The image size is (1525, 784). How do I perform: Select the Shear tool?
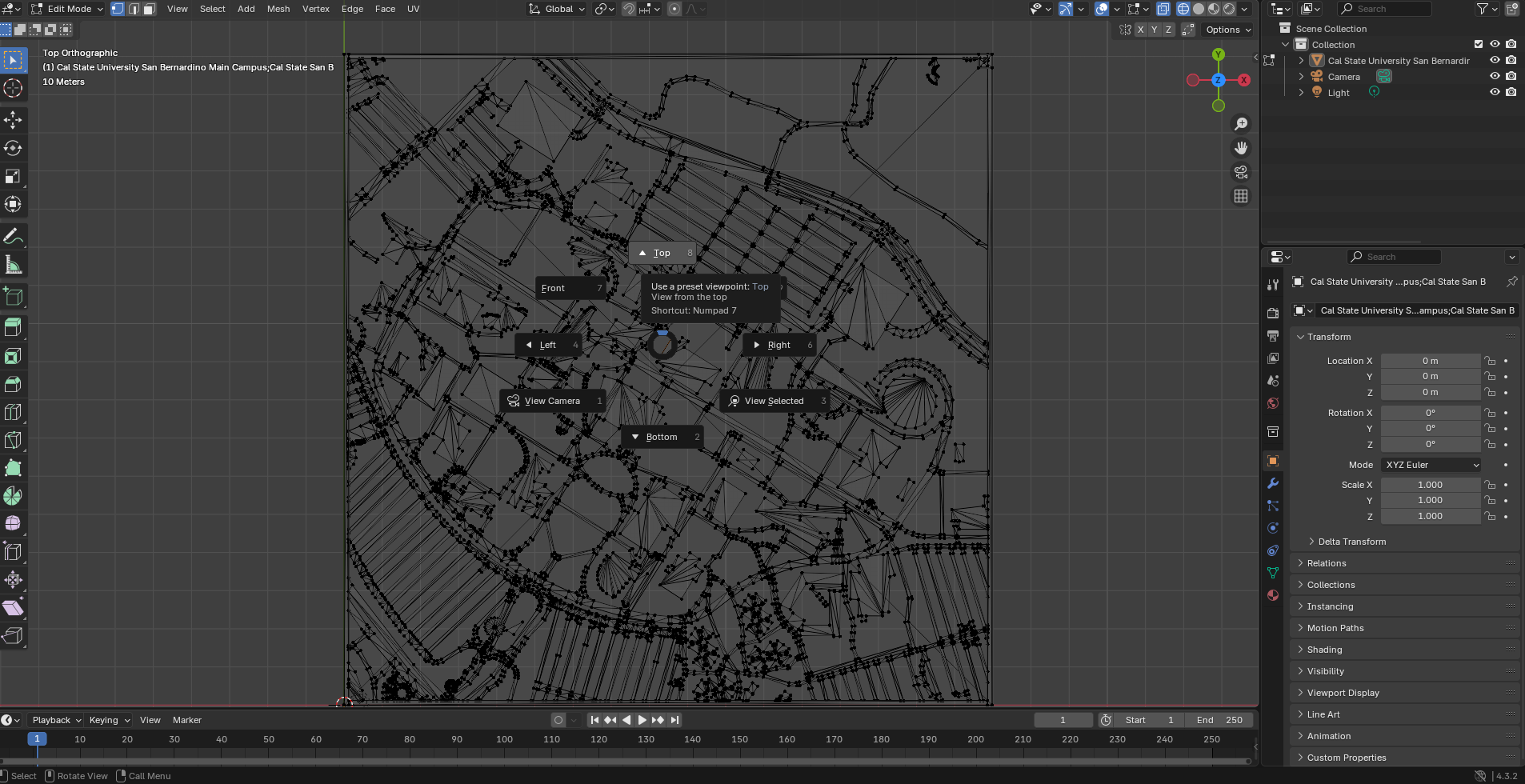click(x=13, y=608)
